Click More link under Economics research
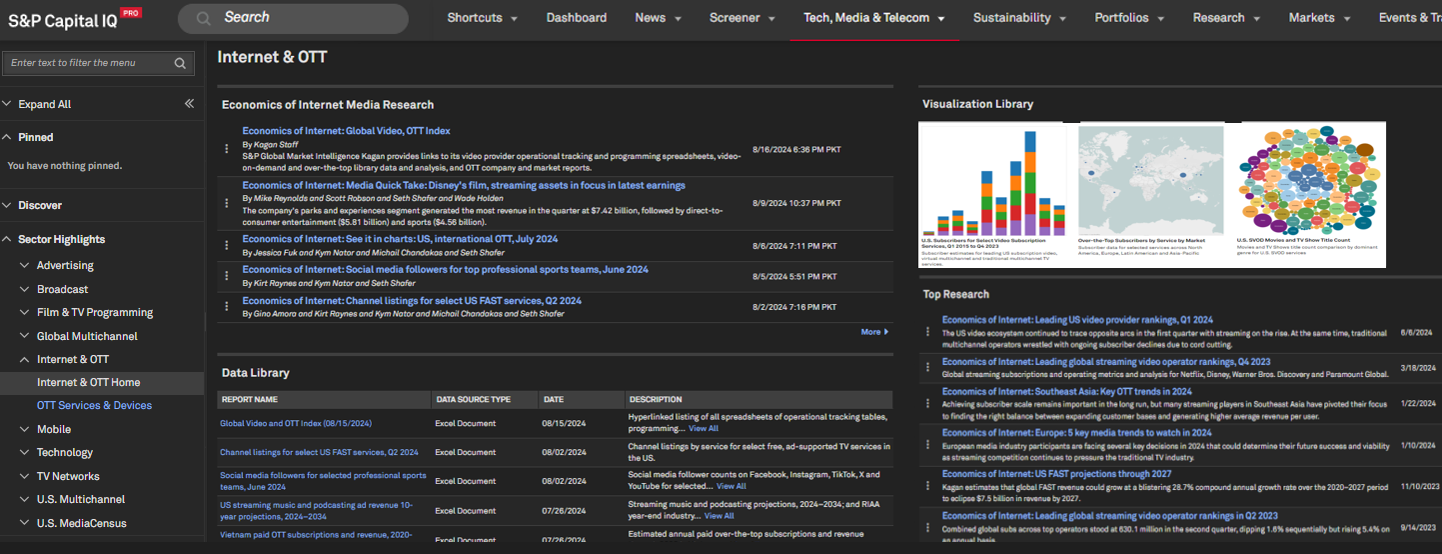 [873, 332]
